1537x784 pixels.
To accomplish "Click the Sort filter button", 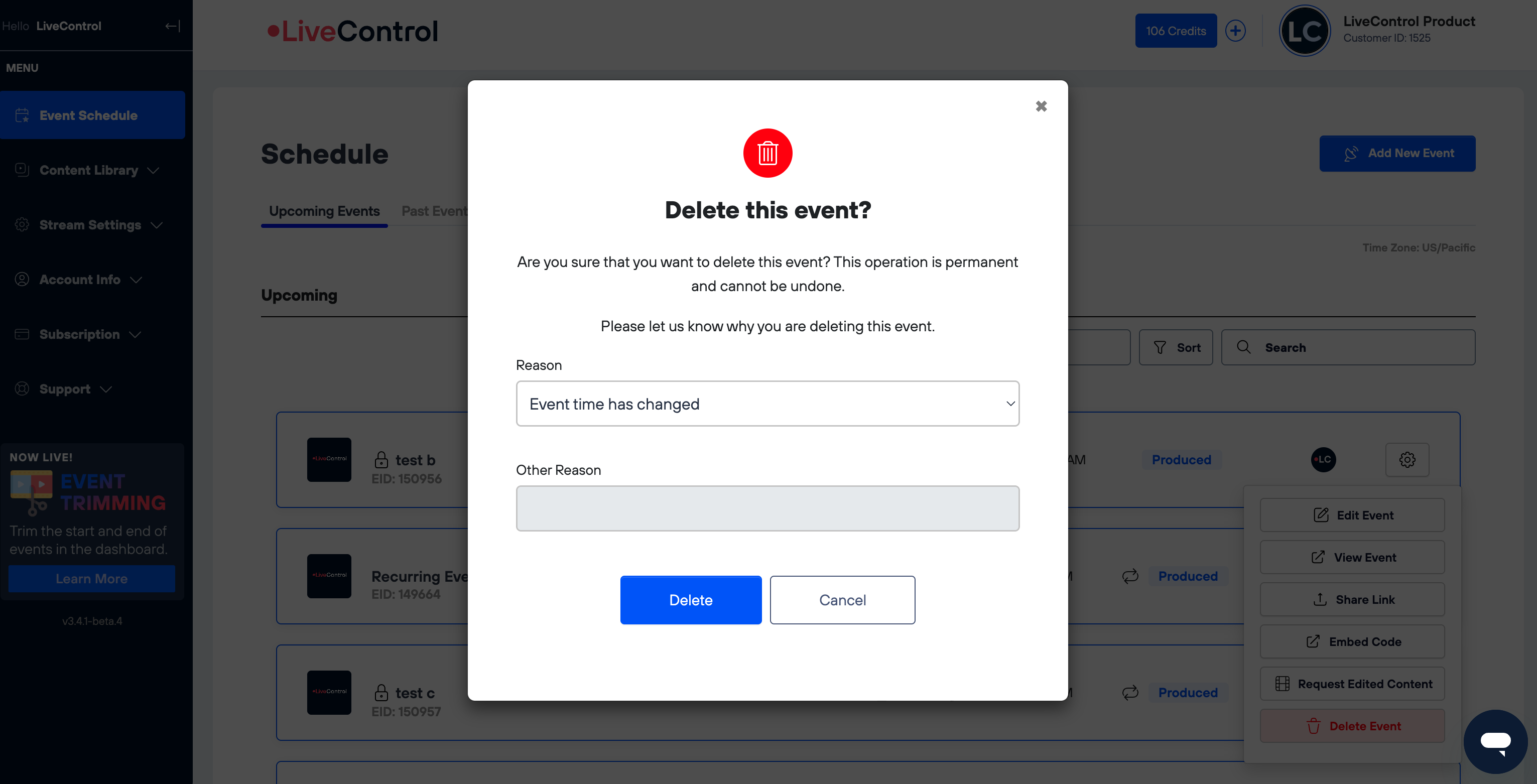I will 1176,347.
